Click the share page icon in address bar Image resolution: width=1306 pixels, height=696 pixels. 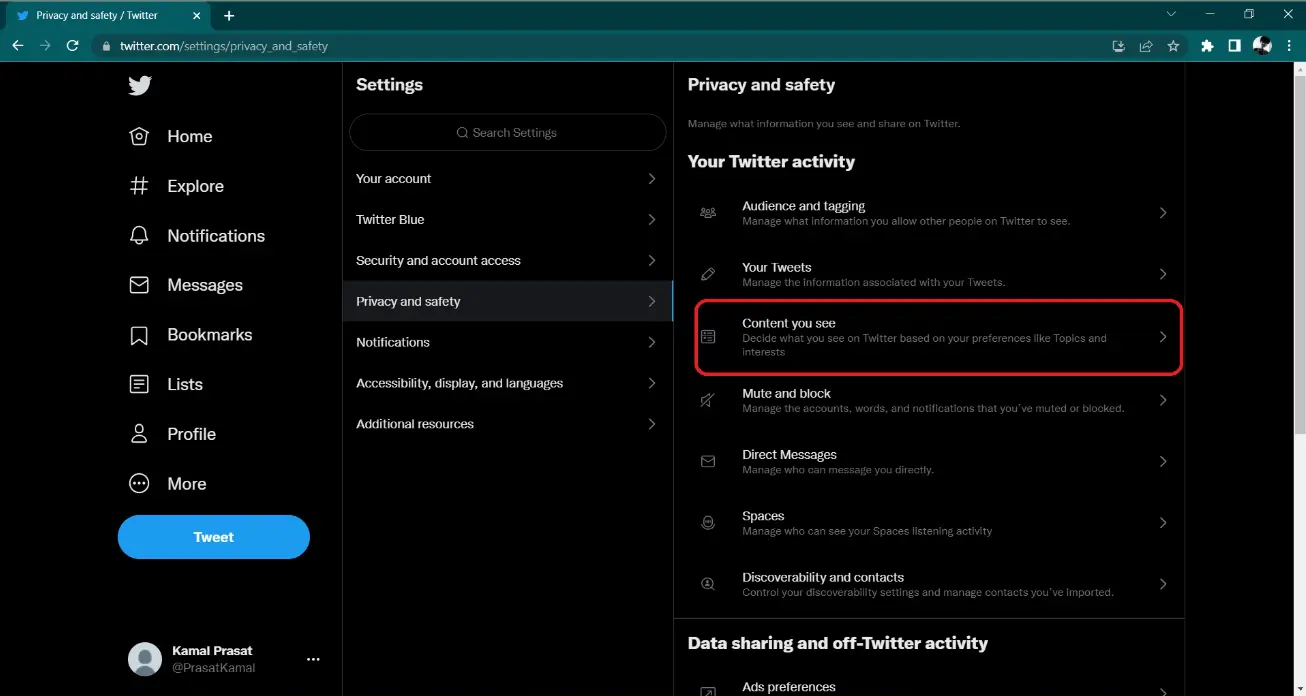1146,46
